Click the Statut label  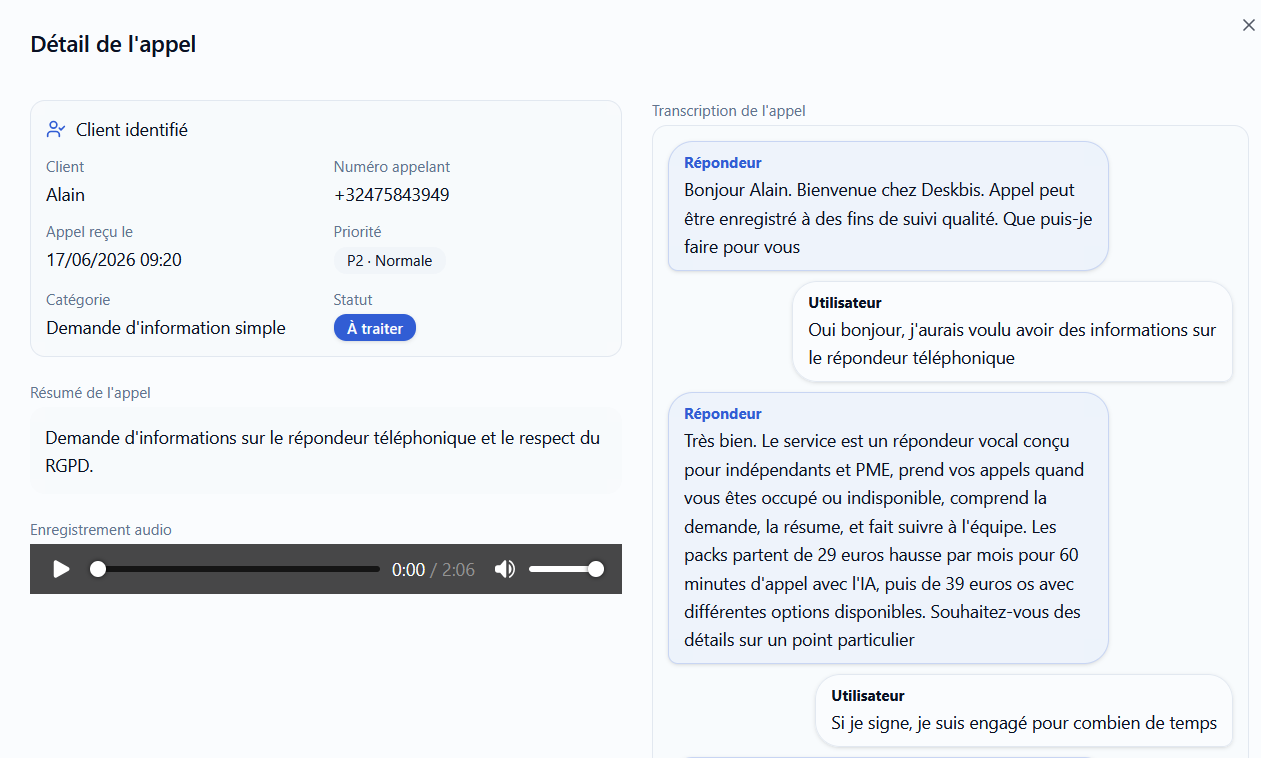[353, 300]
